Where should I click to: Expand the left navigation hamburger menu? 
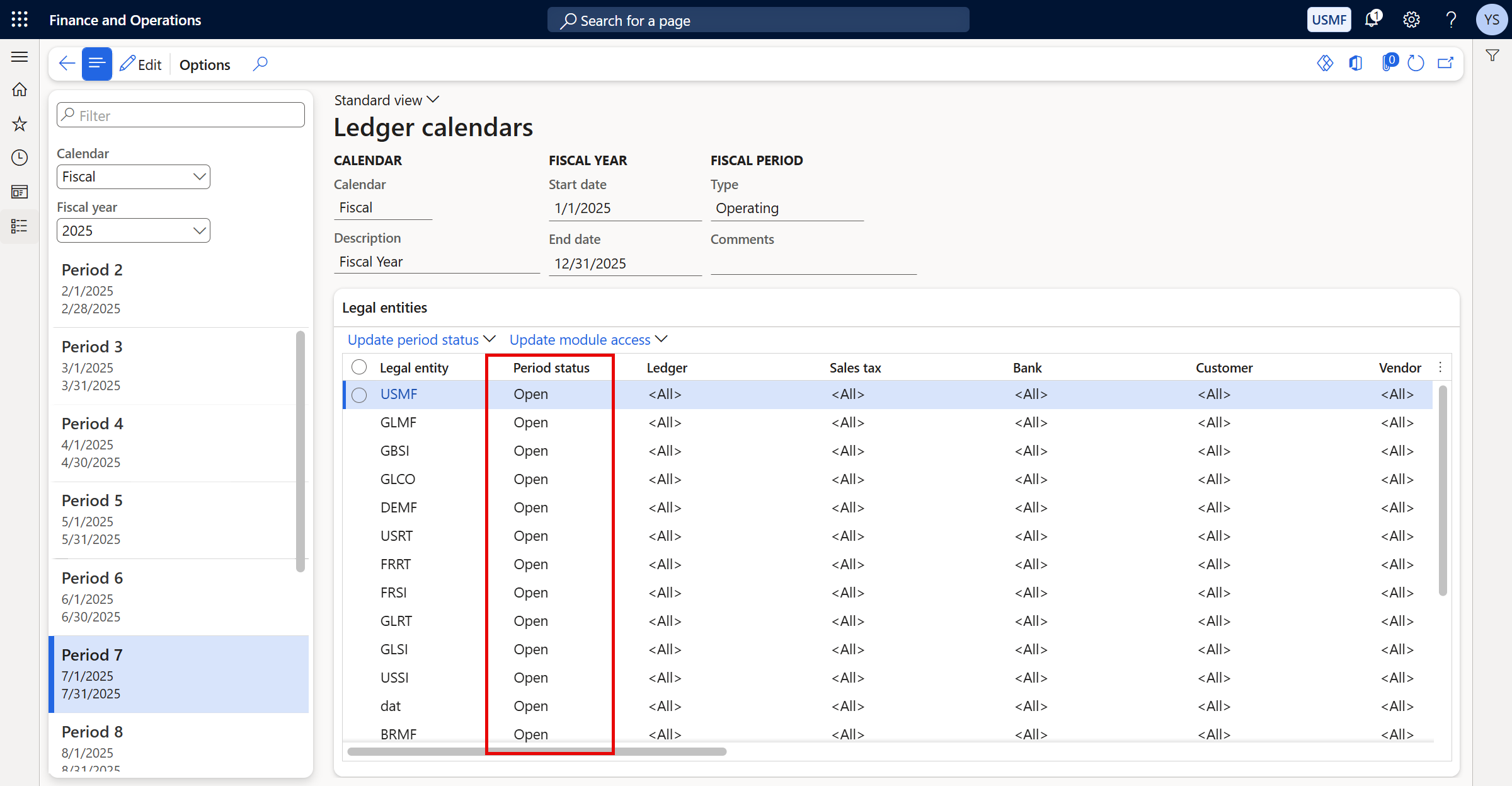[20, 57]
